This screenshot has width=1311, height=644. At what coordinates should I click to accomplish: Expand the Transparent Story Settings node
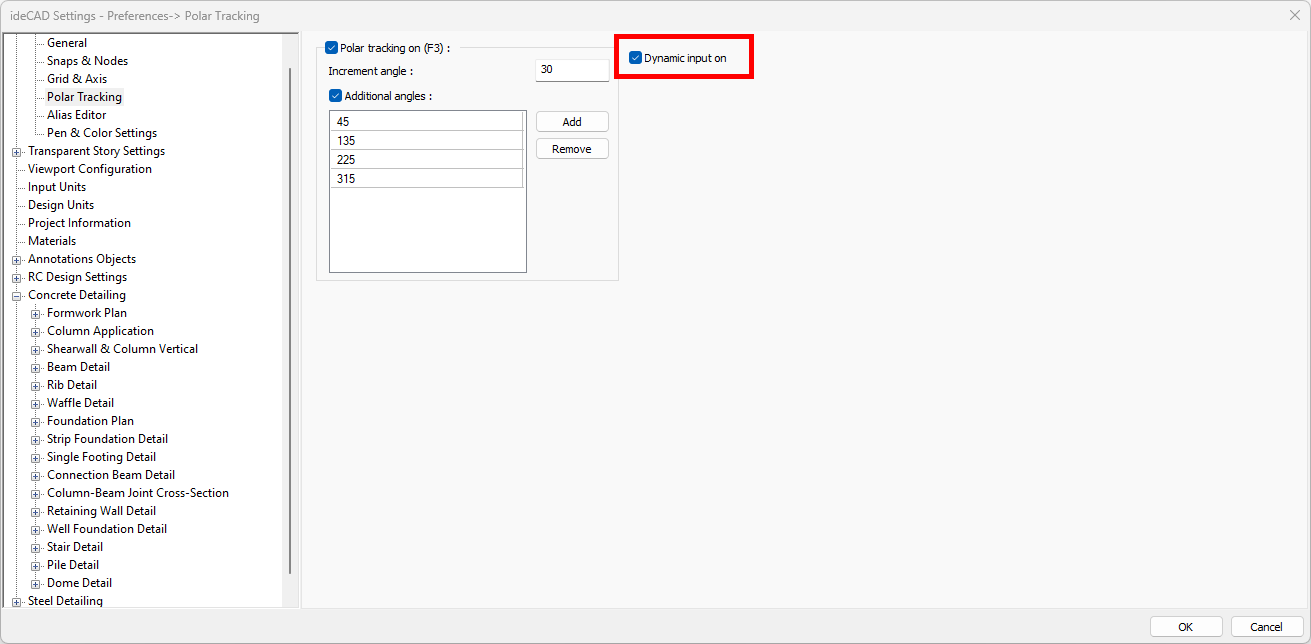[17, 152]
